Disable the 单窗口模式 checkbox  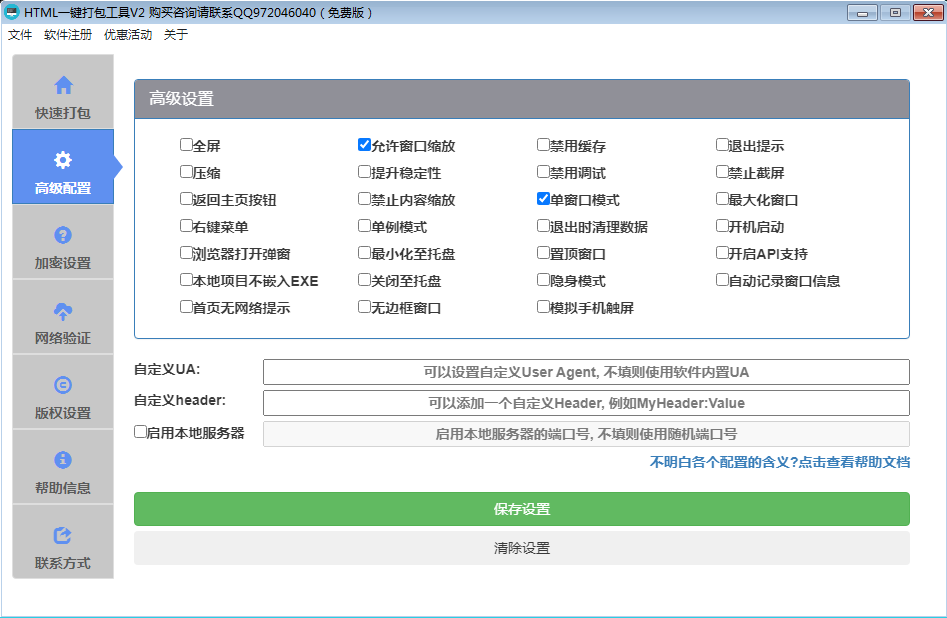[543, 199]
